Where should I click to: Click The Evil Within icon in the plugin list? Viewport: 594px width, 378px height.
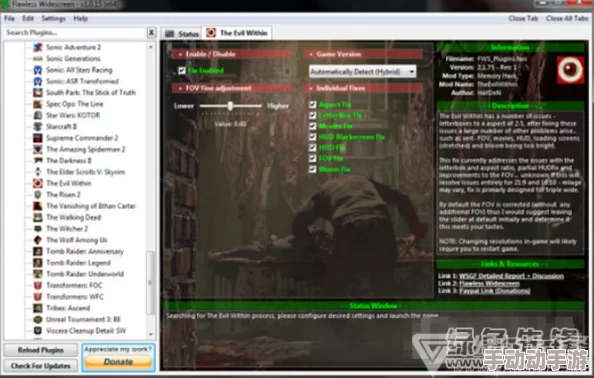coord(38,183)
